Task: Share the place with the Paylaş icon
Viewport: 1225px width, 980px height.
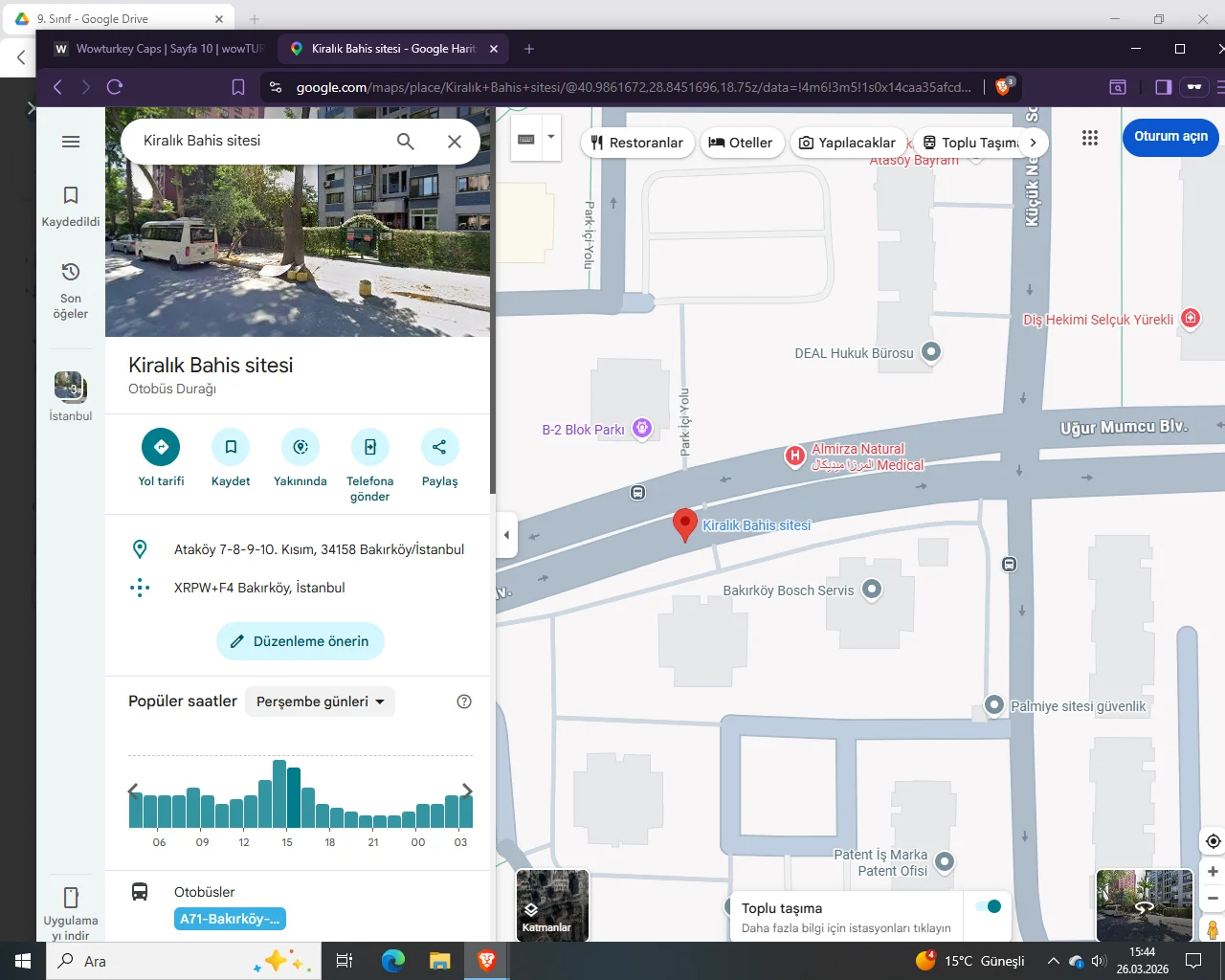Action: (x=439, y=447)
